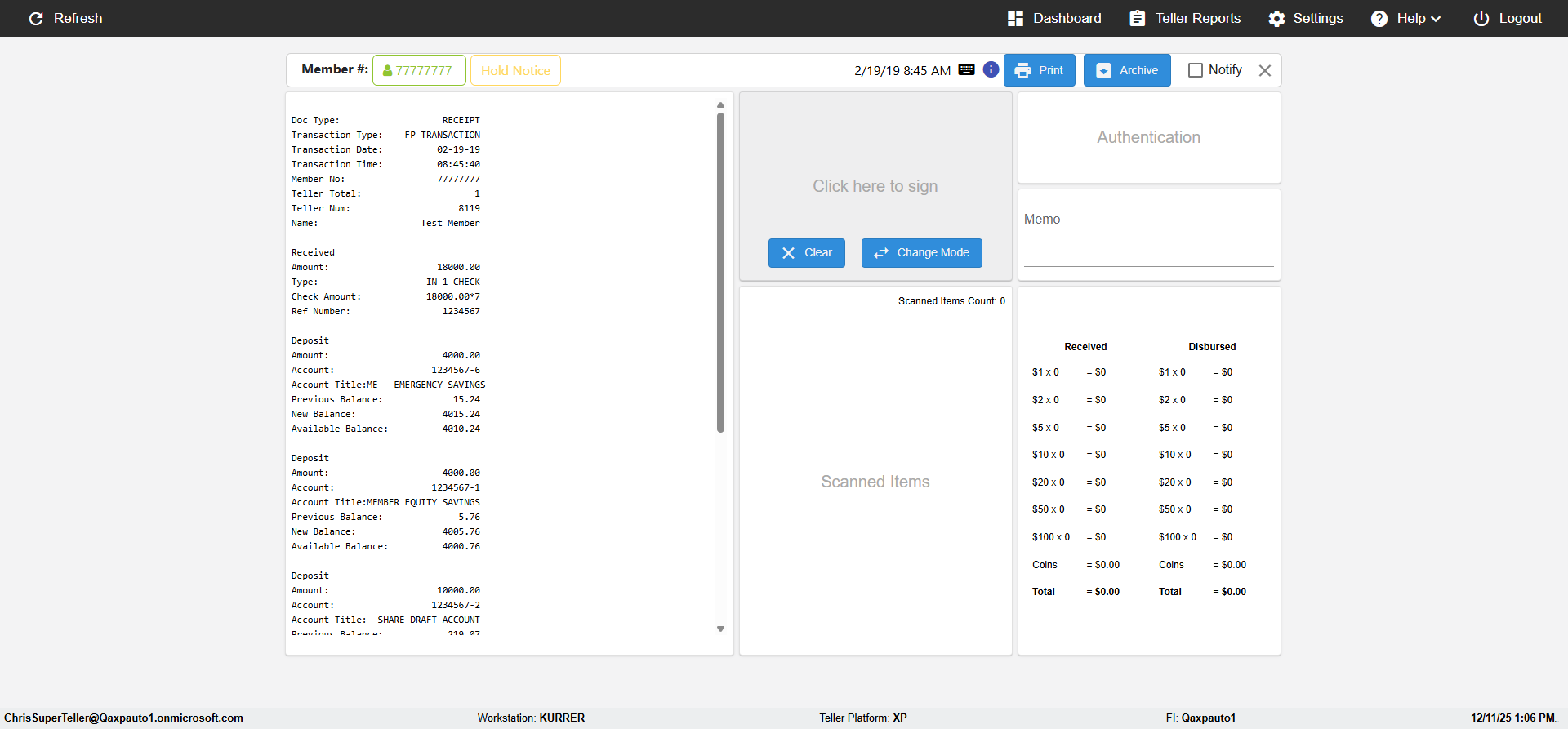Print the receipt

click(x=1039, y=70)
